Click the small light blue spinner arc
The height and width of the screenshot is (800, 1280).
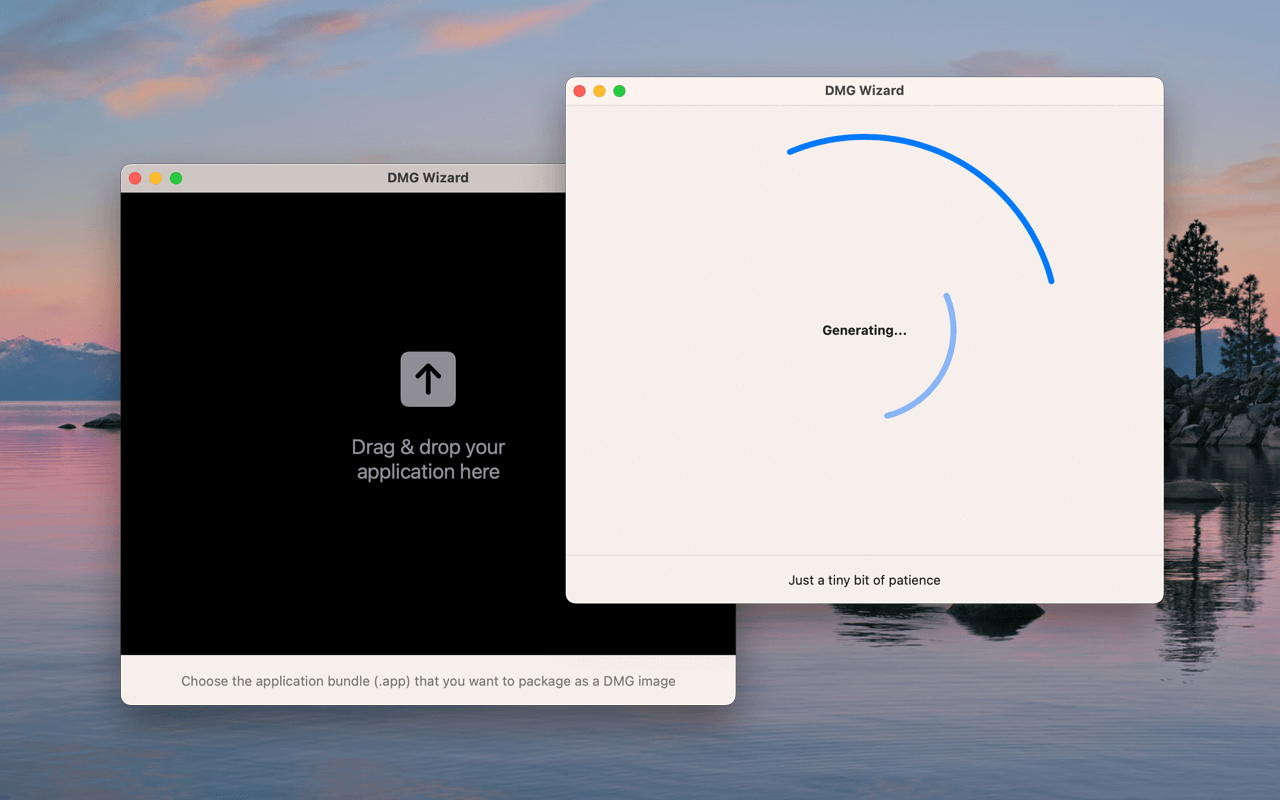click(942, 371)
